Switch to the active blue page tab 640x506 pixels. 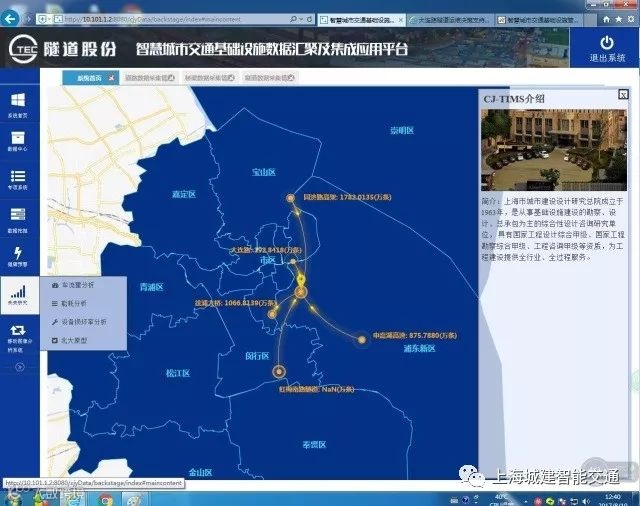pyautogui.click(x=89, y=78)
